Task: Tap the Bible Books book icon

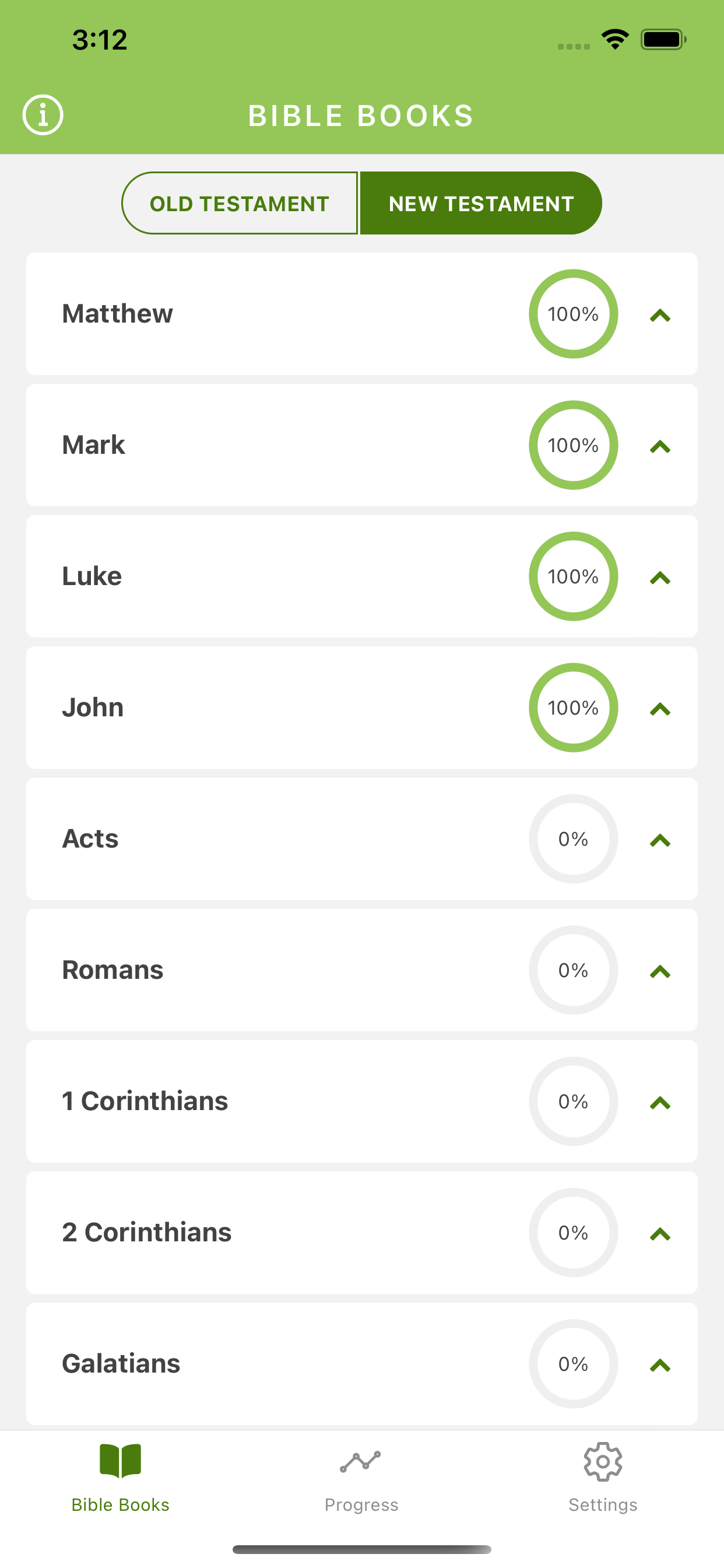Action: tap(121, 1461)
